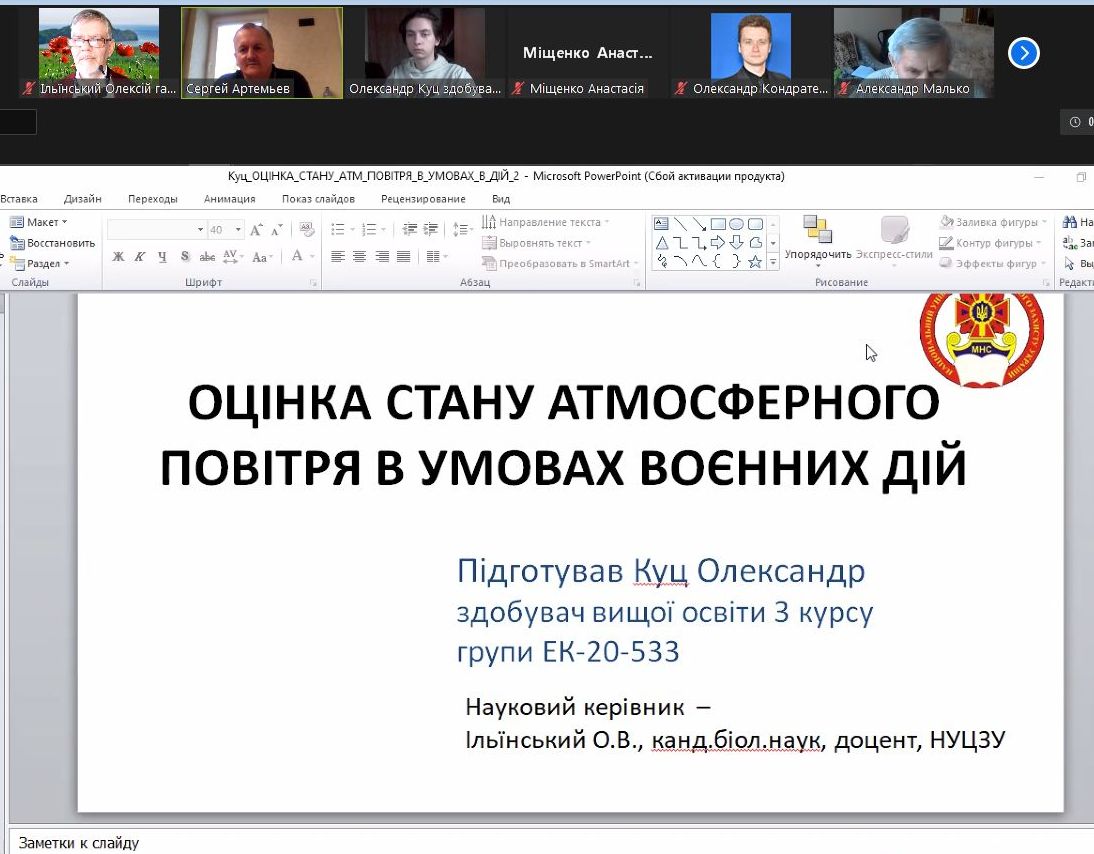Pick the oval shape from gallery
The height and width of the screenshot is (854, 1094).
pos(736,224)
